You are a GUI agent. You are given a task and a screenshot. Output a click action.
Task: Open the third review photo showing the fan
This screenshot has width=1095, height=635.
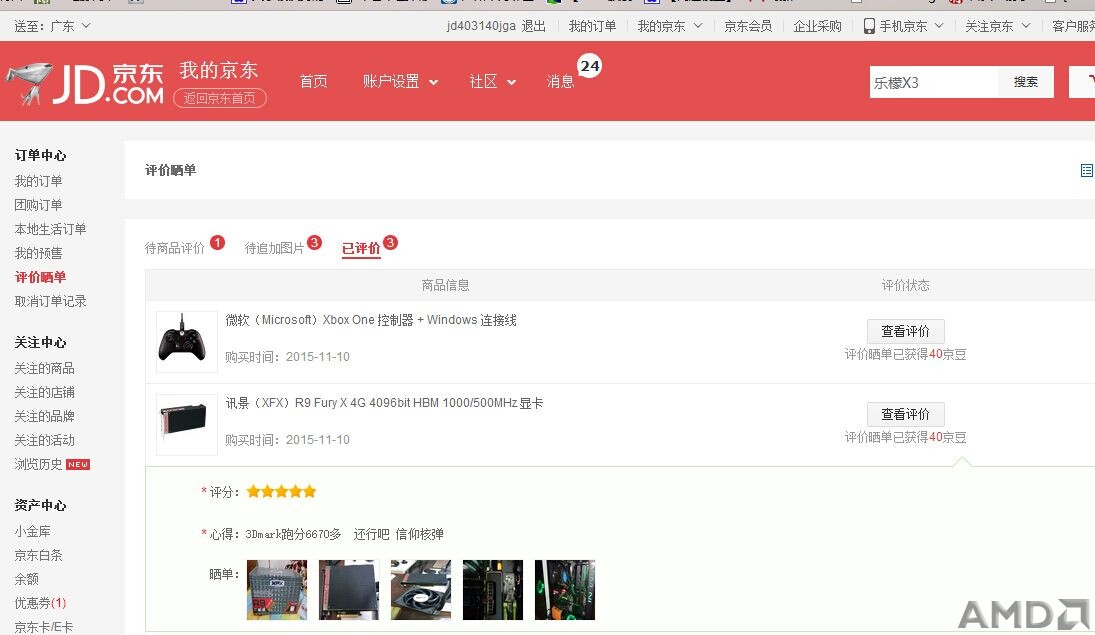point(420,590)
